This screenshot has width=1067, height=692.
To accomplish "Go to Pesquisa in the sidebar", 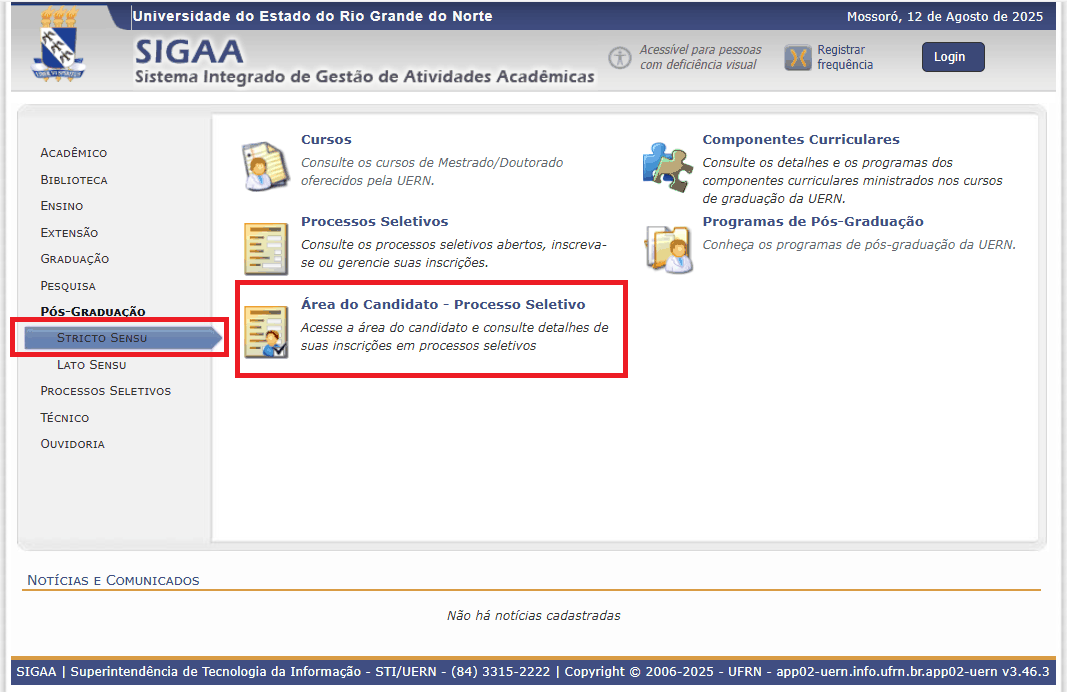I will click(x=68, y=286).
